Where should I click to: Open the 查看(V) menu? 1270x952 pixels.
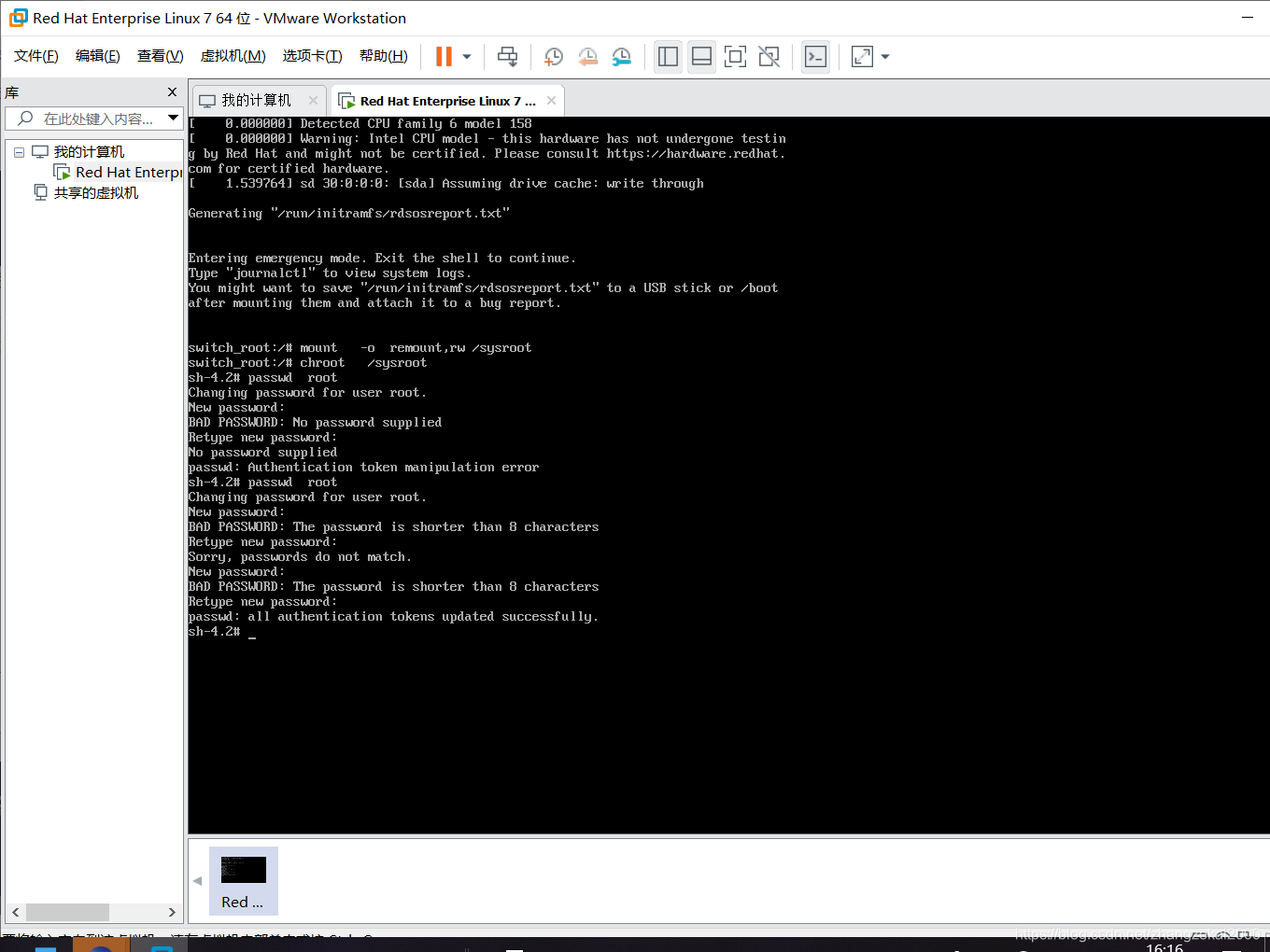coord(160,56)
